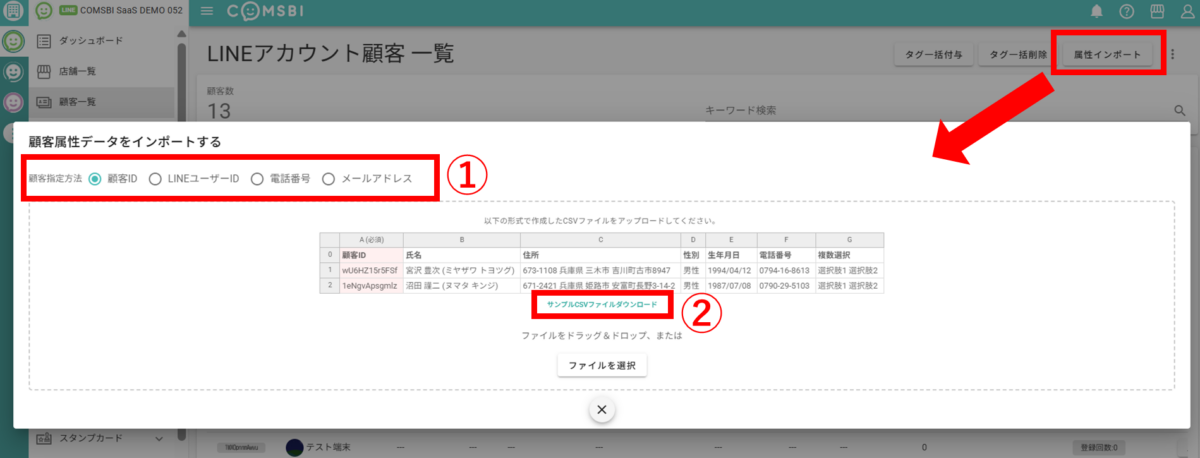Click the building icon at top-left

[13, 11]
